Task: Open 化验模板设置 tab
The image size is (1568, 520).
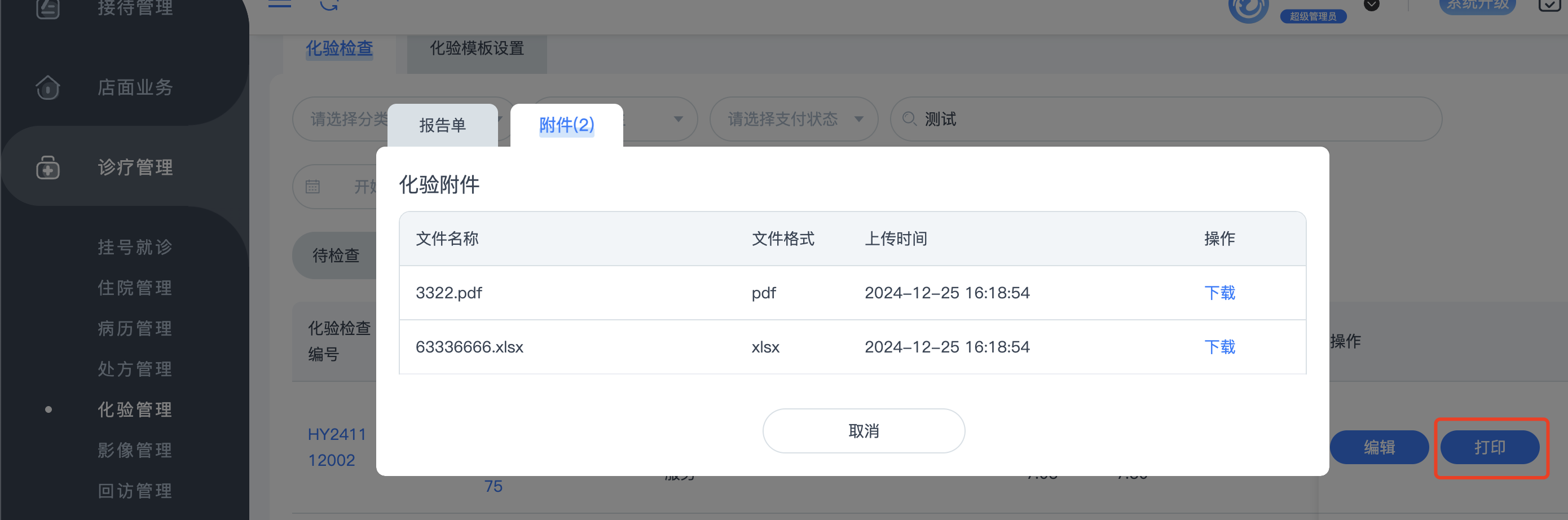Action: [477, 49]
